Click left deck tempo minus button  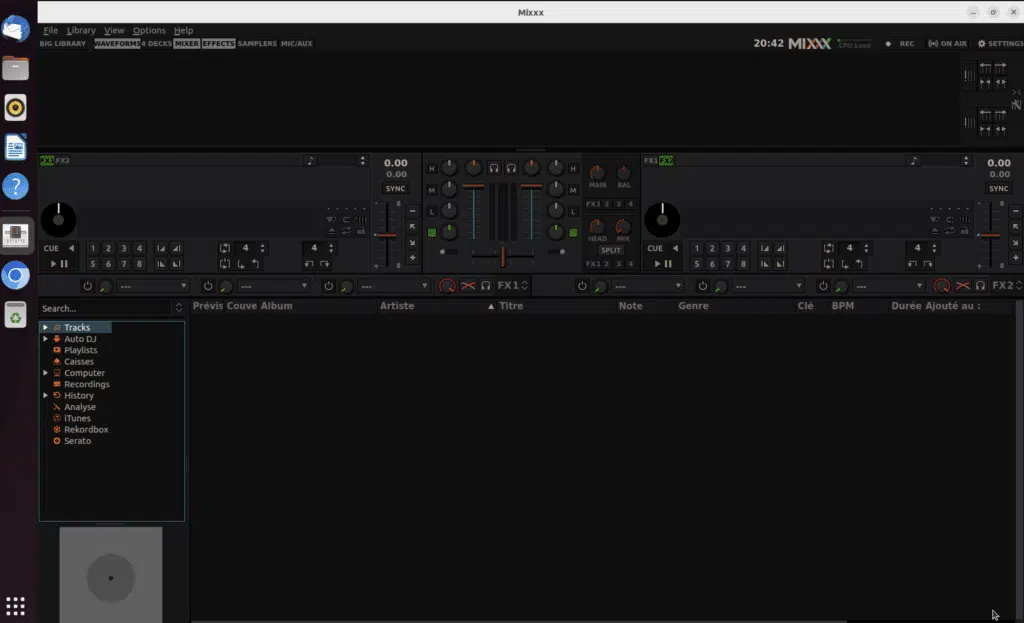pyautogui.click(x=412, y=211)
